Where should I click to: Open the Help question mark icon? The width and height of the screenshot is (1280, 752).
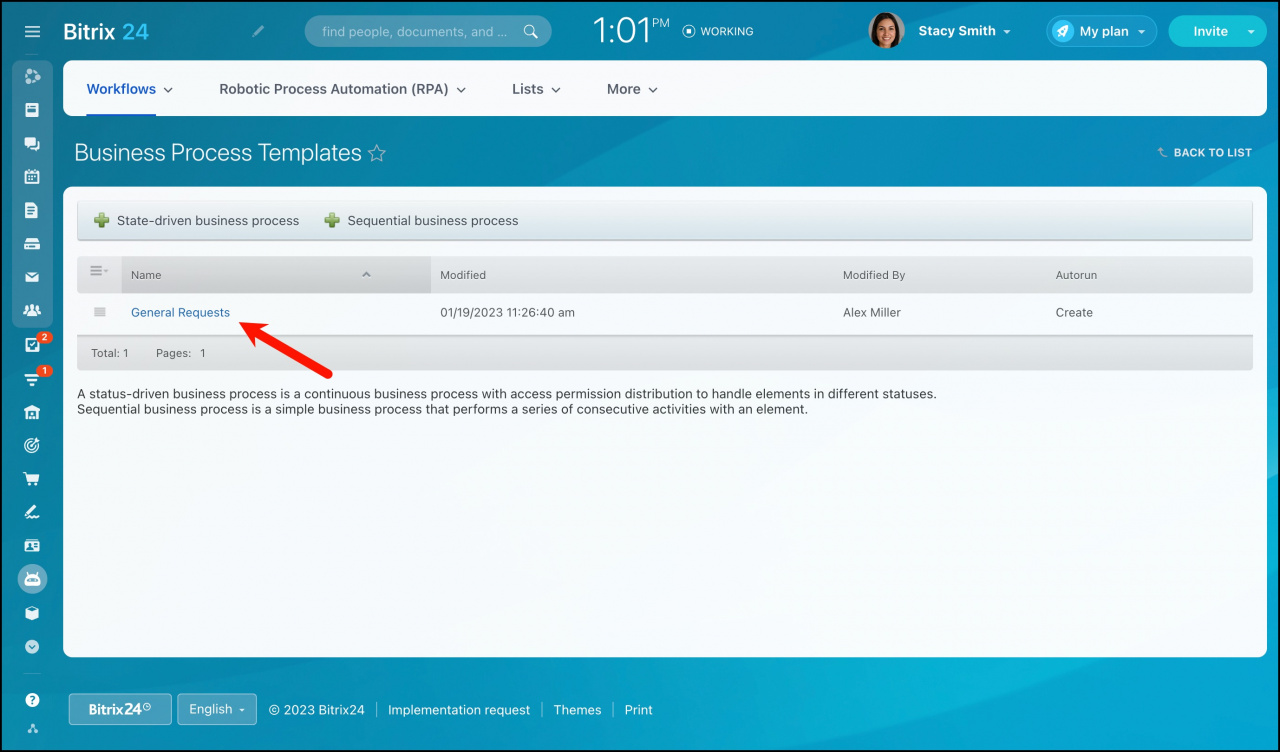[32, 700]
